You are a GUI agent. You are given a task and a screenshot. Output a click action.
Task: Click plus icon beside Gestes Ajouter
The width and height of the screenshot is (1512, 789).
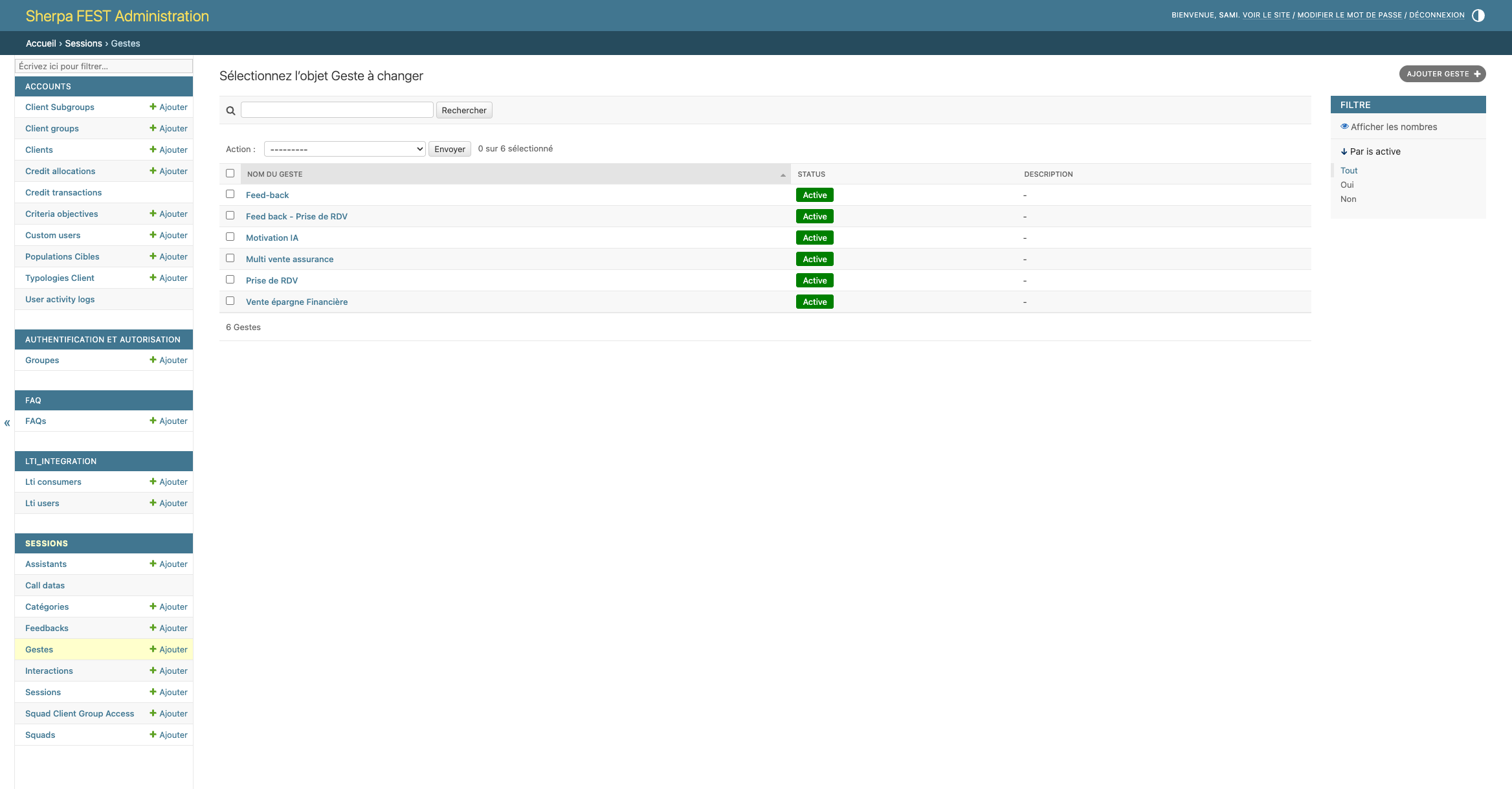(153, 649)
